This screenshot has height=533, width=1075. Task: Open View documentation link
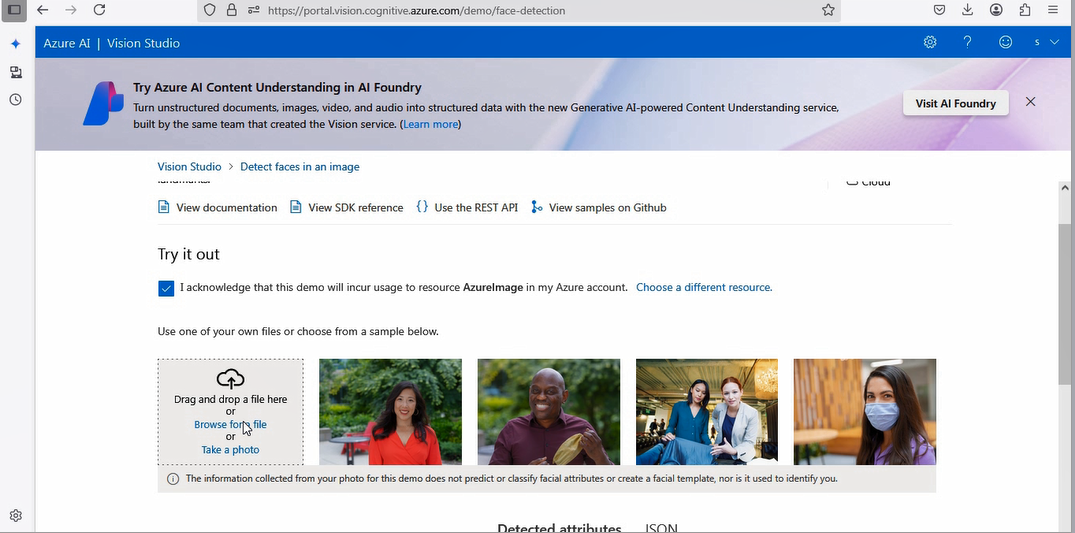(217, 207)
